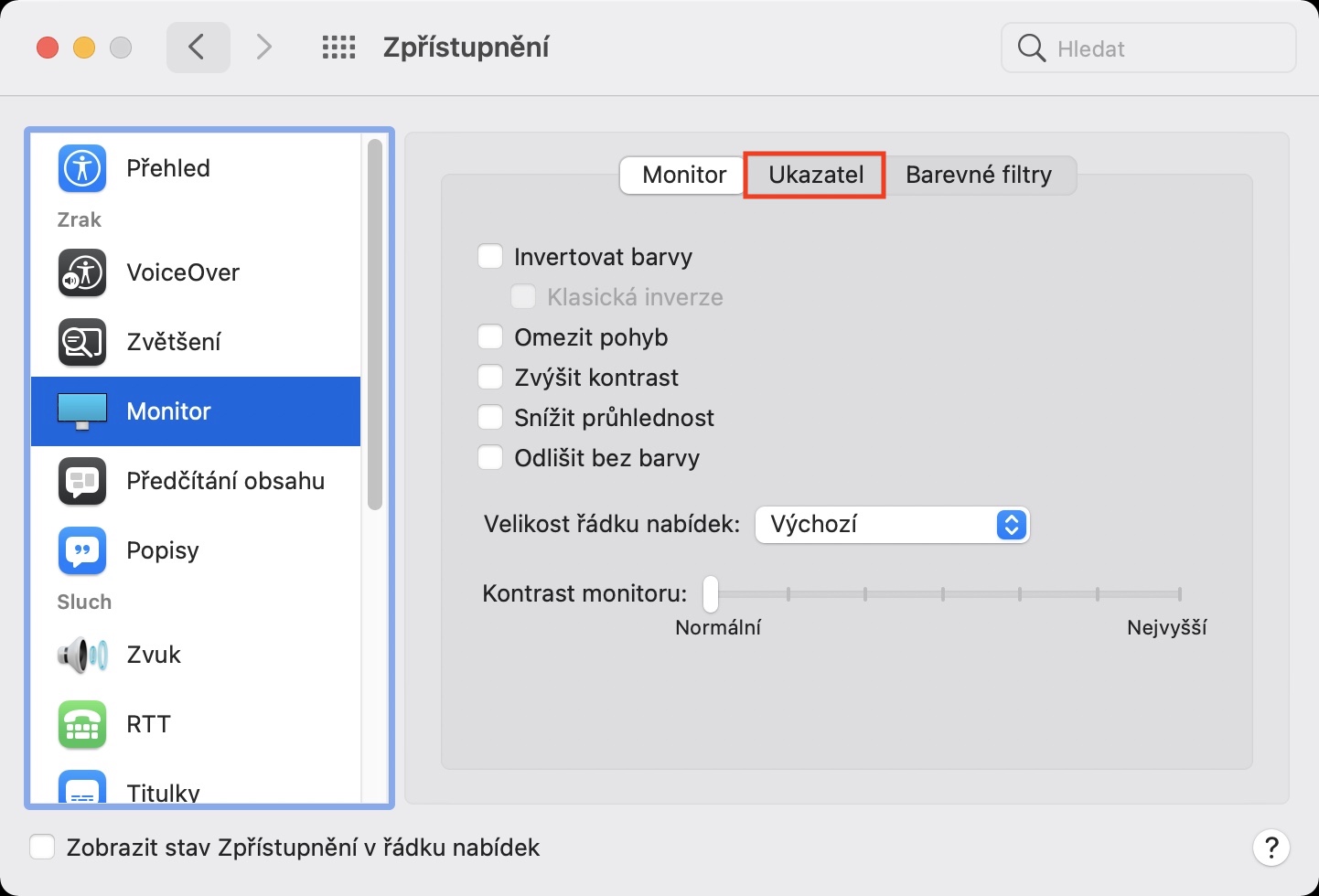The width and height of the screenshot is (1319, 896).
Task: Open the Přehled accessibility overview icon
Action: (x=82, y=168)
